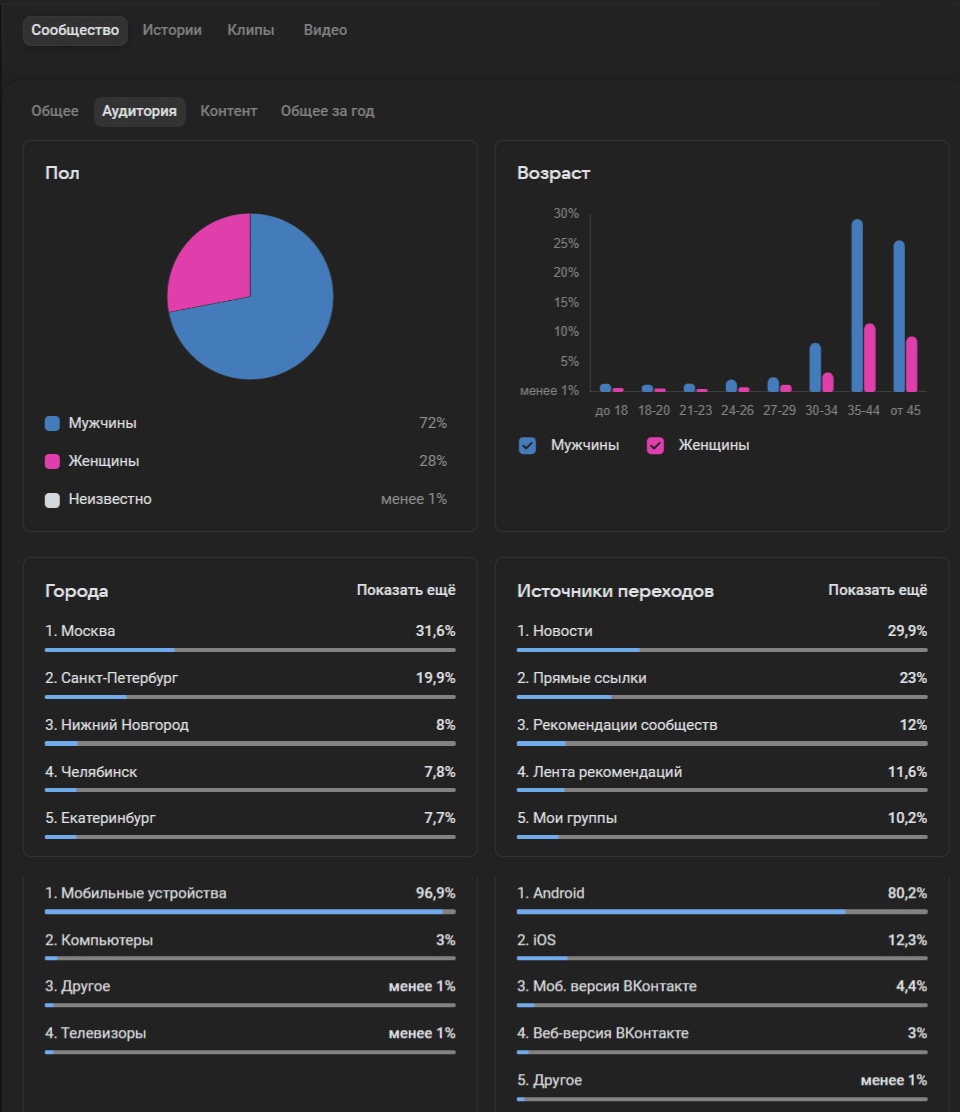
Task: Click the white Неизвестно legend swatch
Action: click(x=53, y=500)
